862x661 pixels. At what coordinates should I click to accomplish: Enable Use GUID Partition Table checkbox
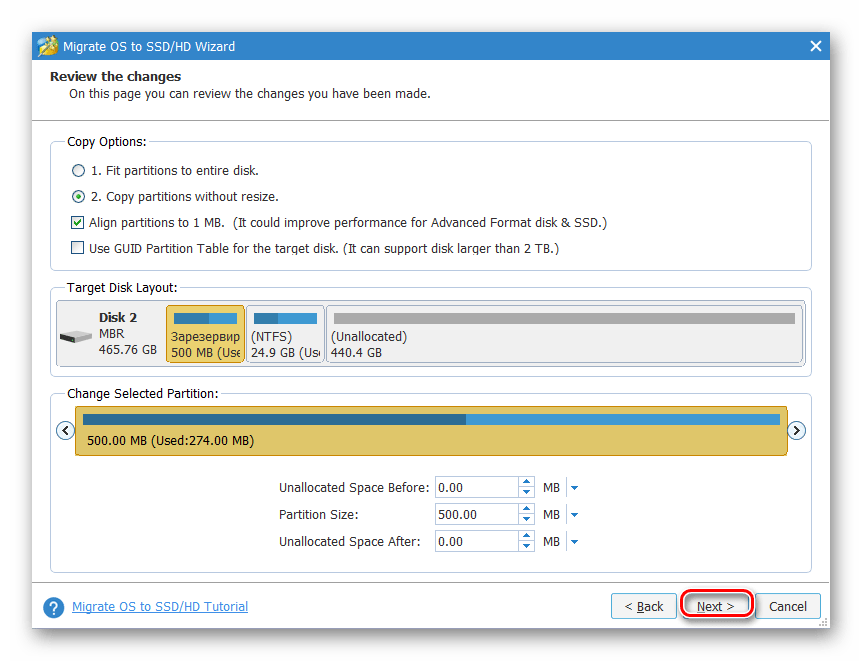click(x=78, y=248)
